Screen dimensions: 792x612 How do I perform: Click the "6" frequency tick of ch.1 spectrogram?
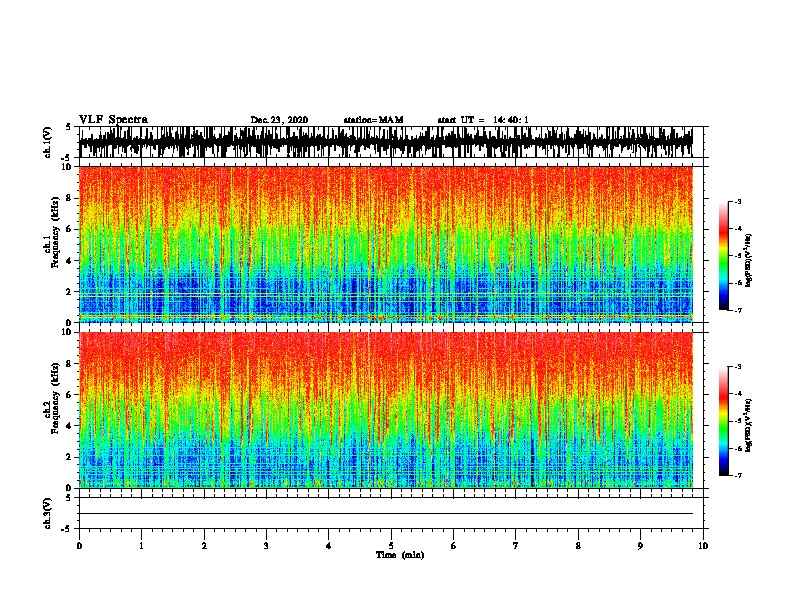(70, 229)
